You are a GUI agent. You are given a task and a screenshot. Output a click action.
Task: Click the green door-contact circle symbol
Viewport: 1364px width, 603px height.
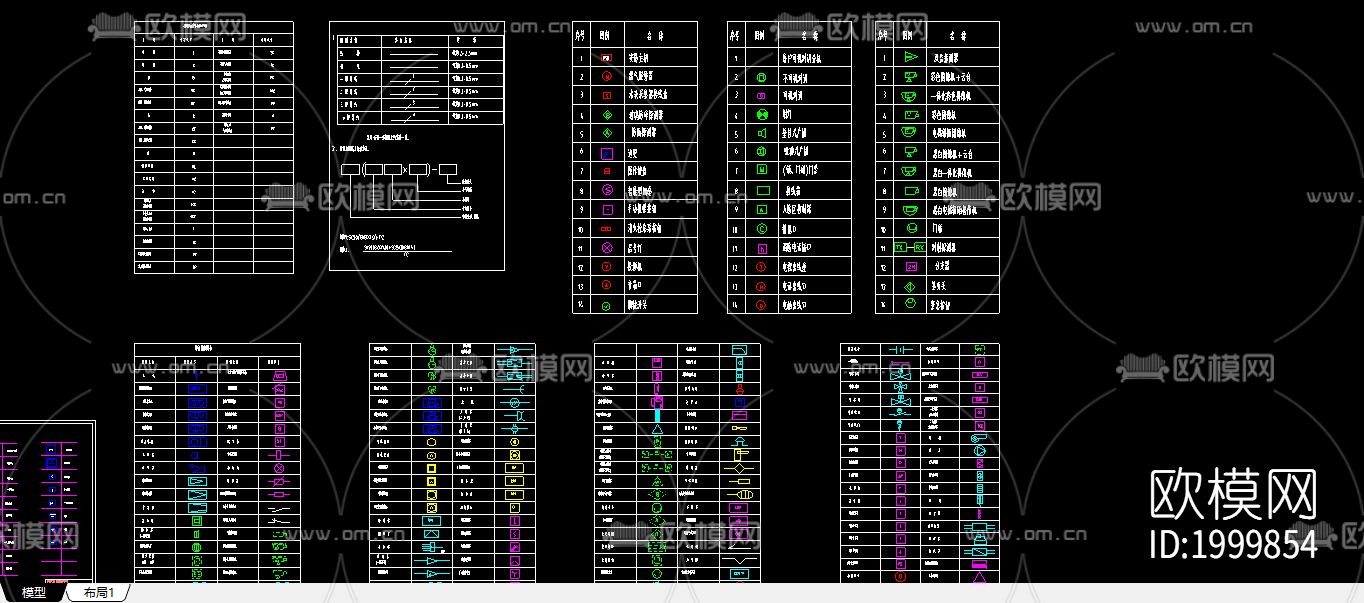pos(910,228)
